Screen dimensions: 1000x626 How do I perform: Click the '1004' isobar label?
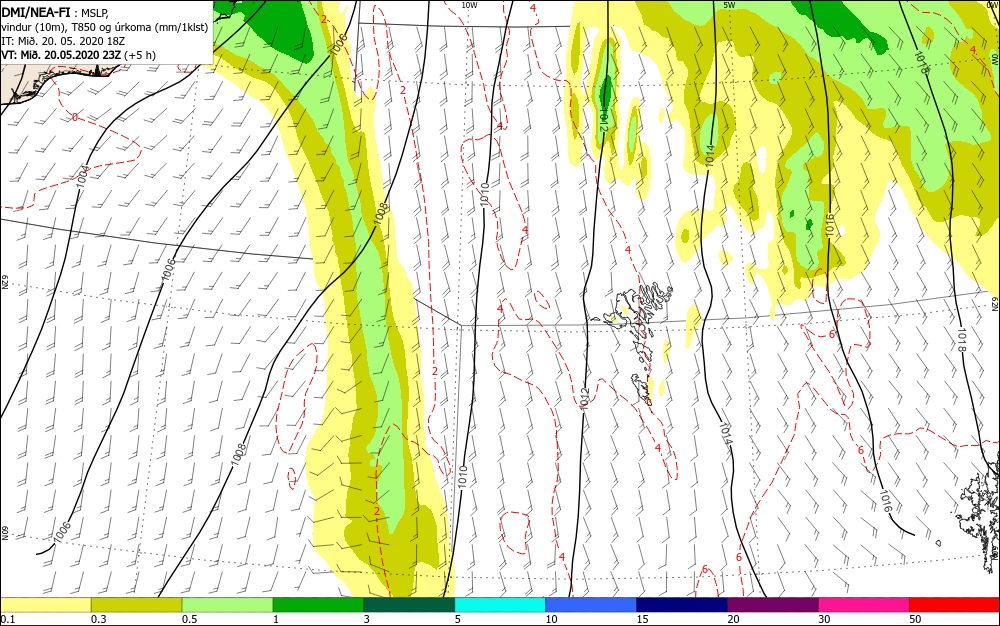pos(84,176)
